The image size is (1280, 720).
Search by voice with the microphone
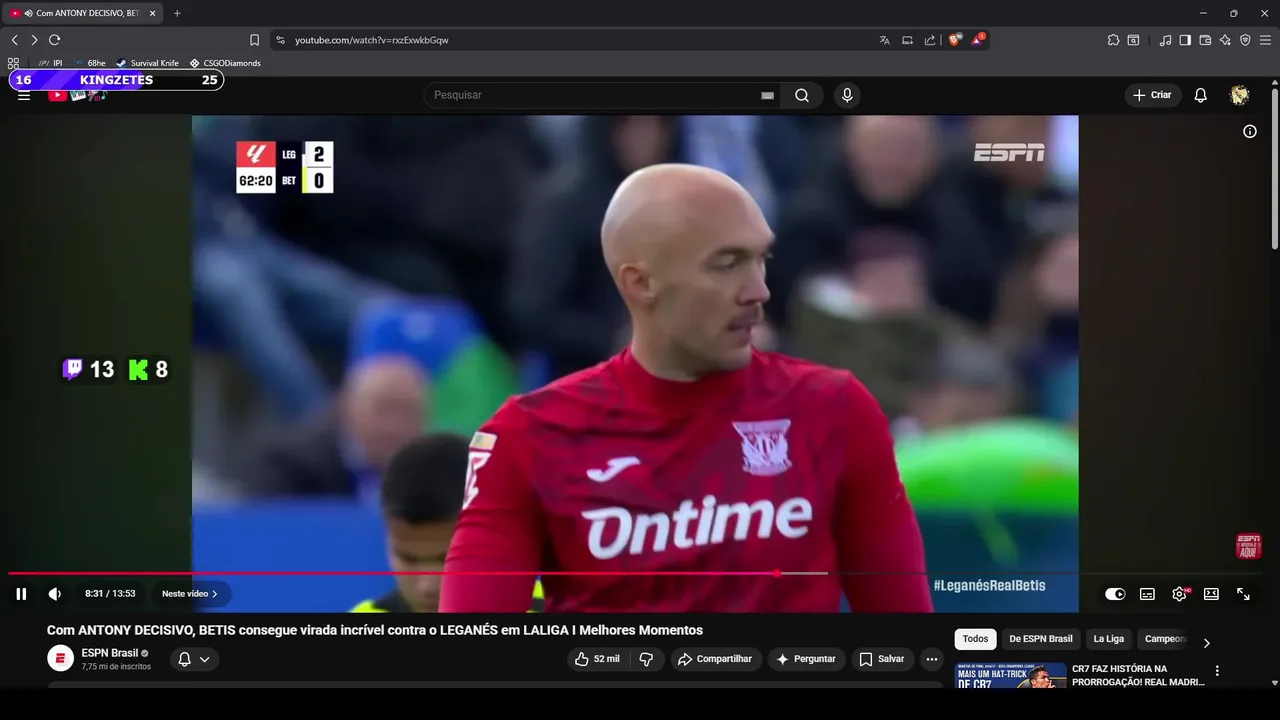click(847, 95)
